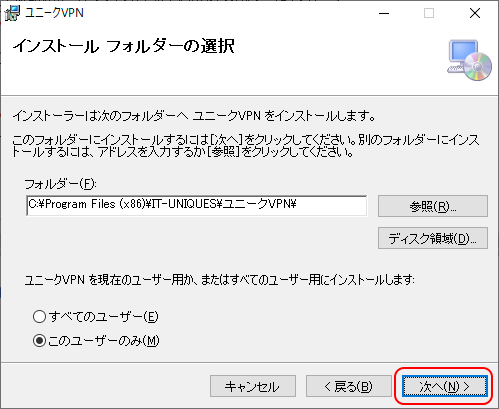499x409 pixels.
Task: Click into the フォルダー path text box
Action: (197, 206)
